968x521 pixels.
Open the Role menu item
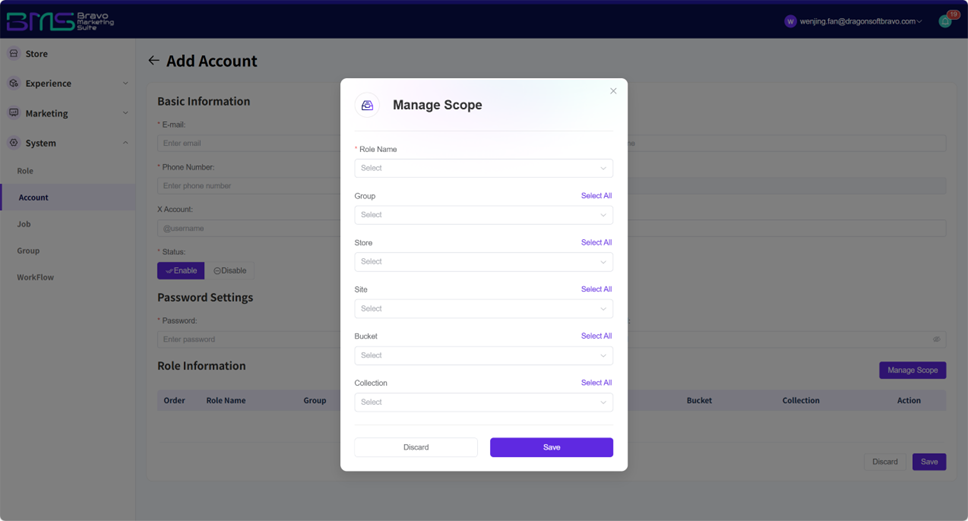point(25,171)
